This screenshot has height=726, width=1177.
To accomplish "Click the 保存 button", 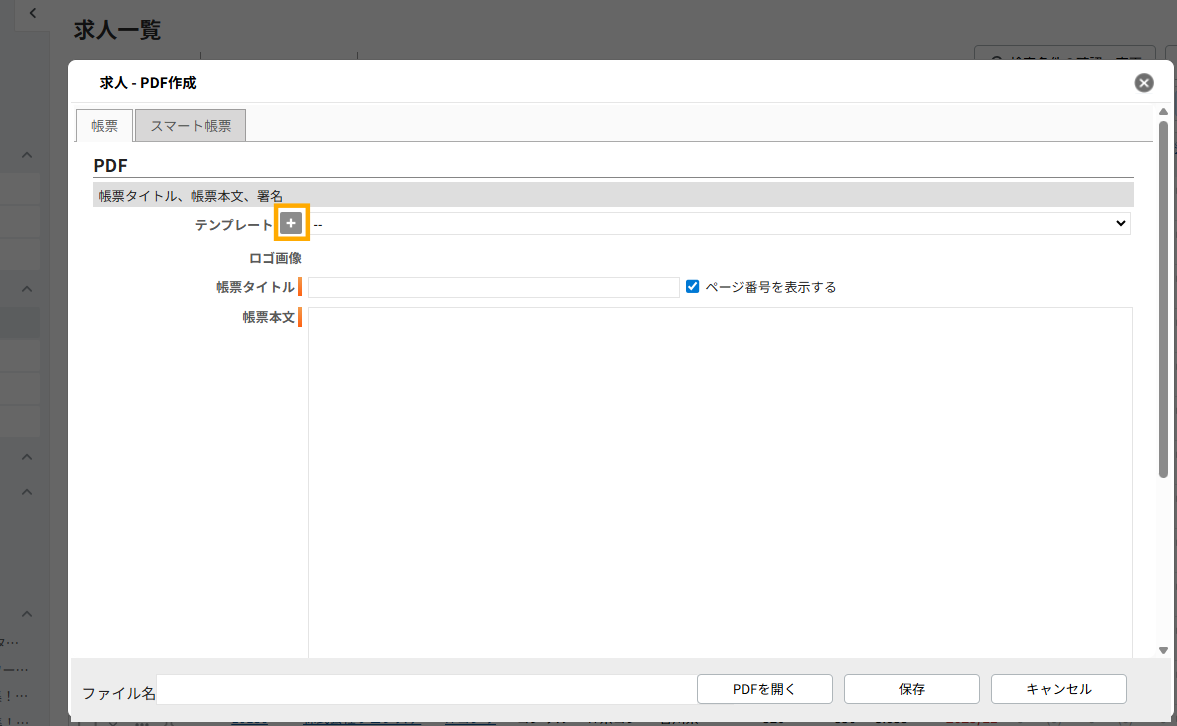I will [x=911, y=689].
